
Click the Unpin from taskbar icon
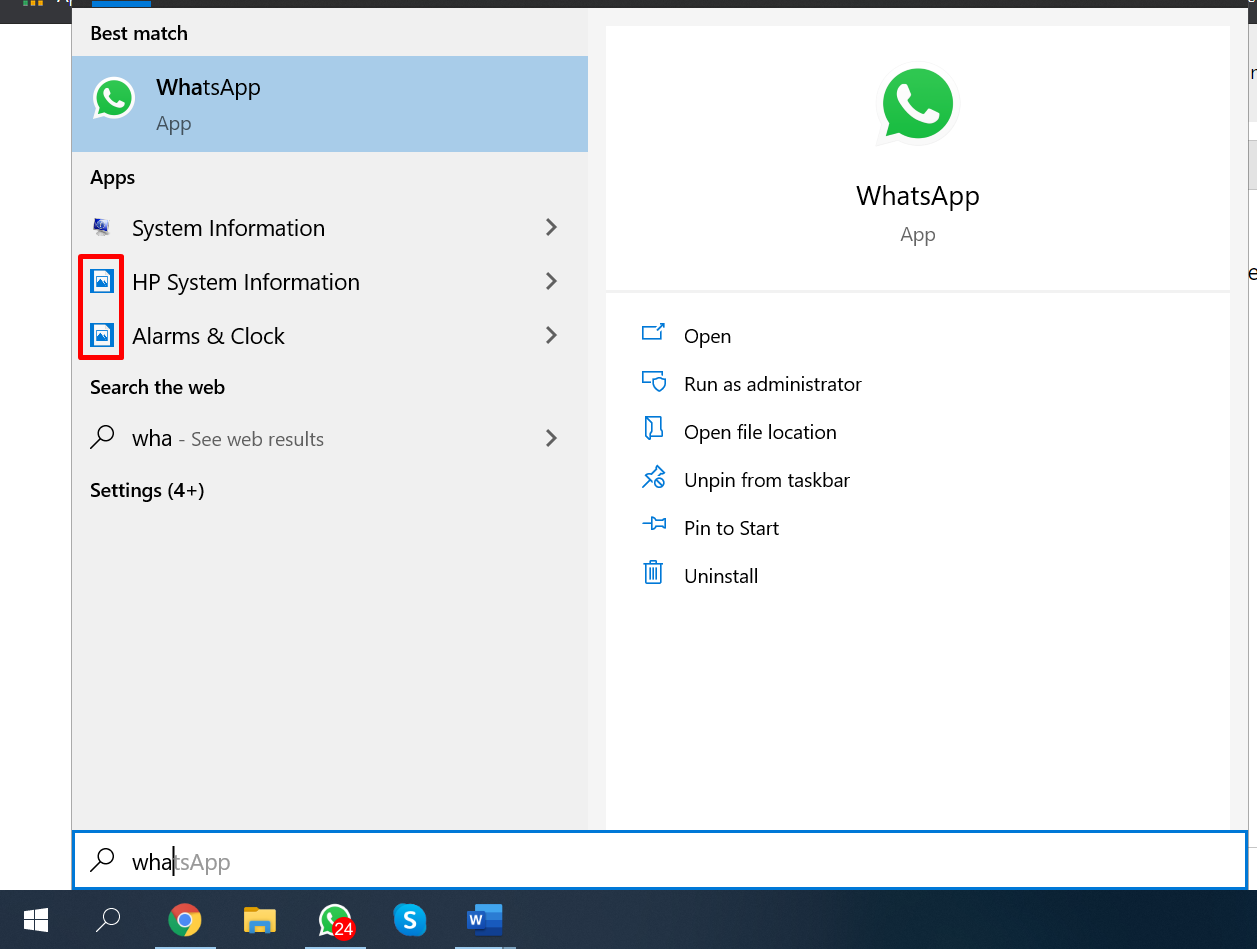tap(653, 477)
